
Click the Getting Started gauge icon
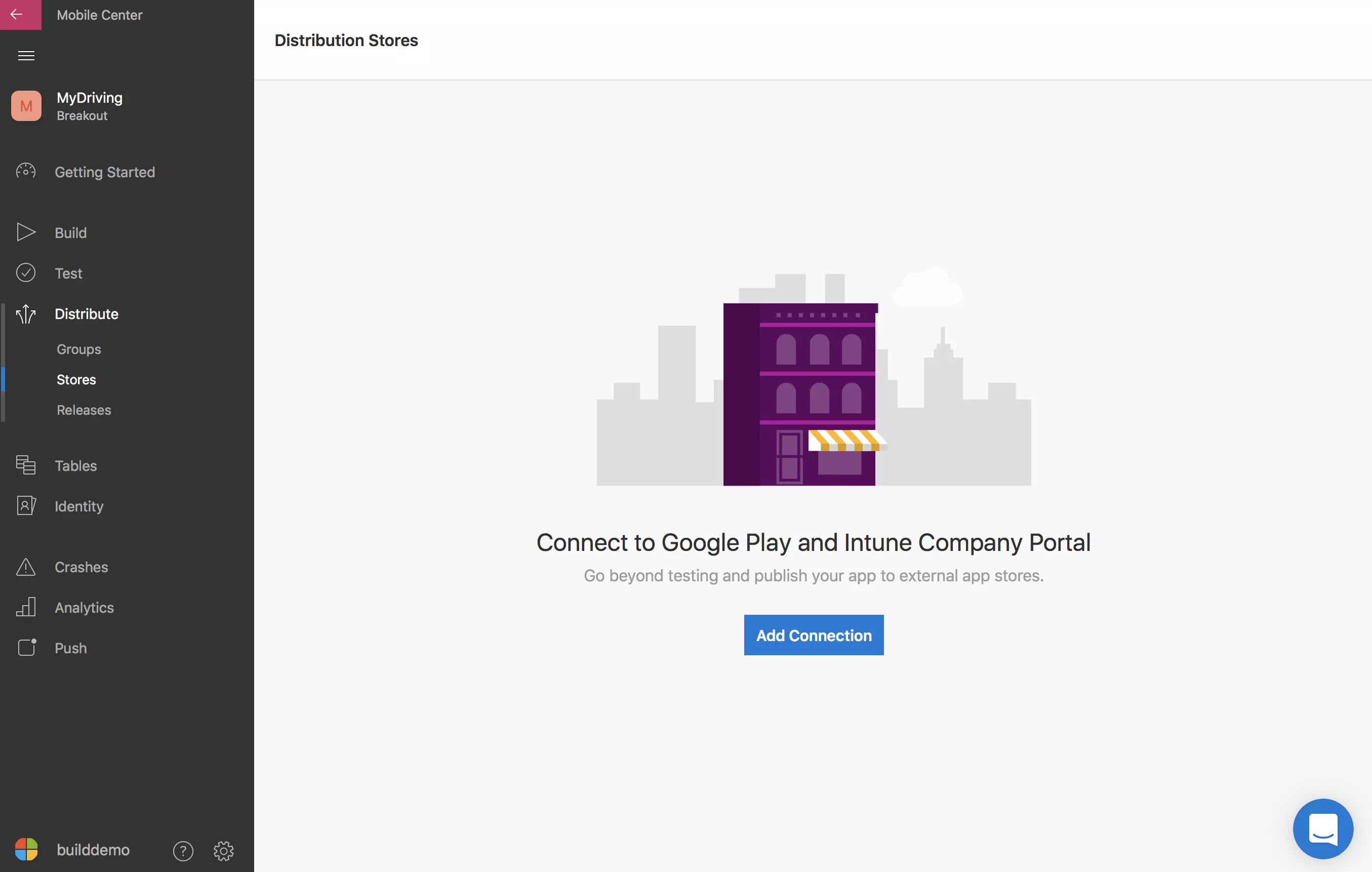click(26, 172)
